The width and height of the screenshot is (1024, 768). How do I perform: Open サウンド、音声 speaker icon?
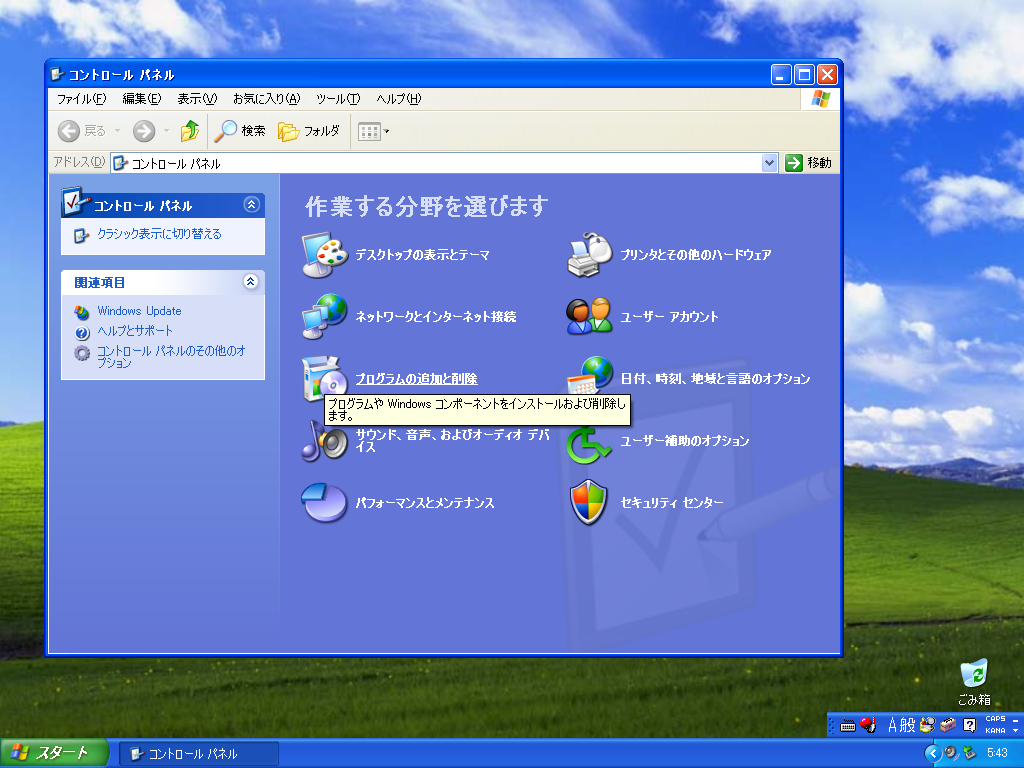[x=325, y=441]
